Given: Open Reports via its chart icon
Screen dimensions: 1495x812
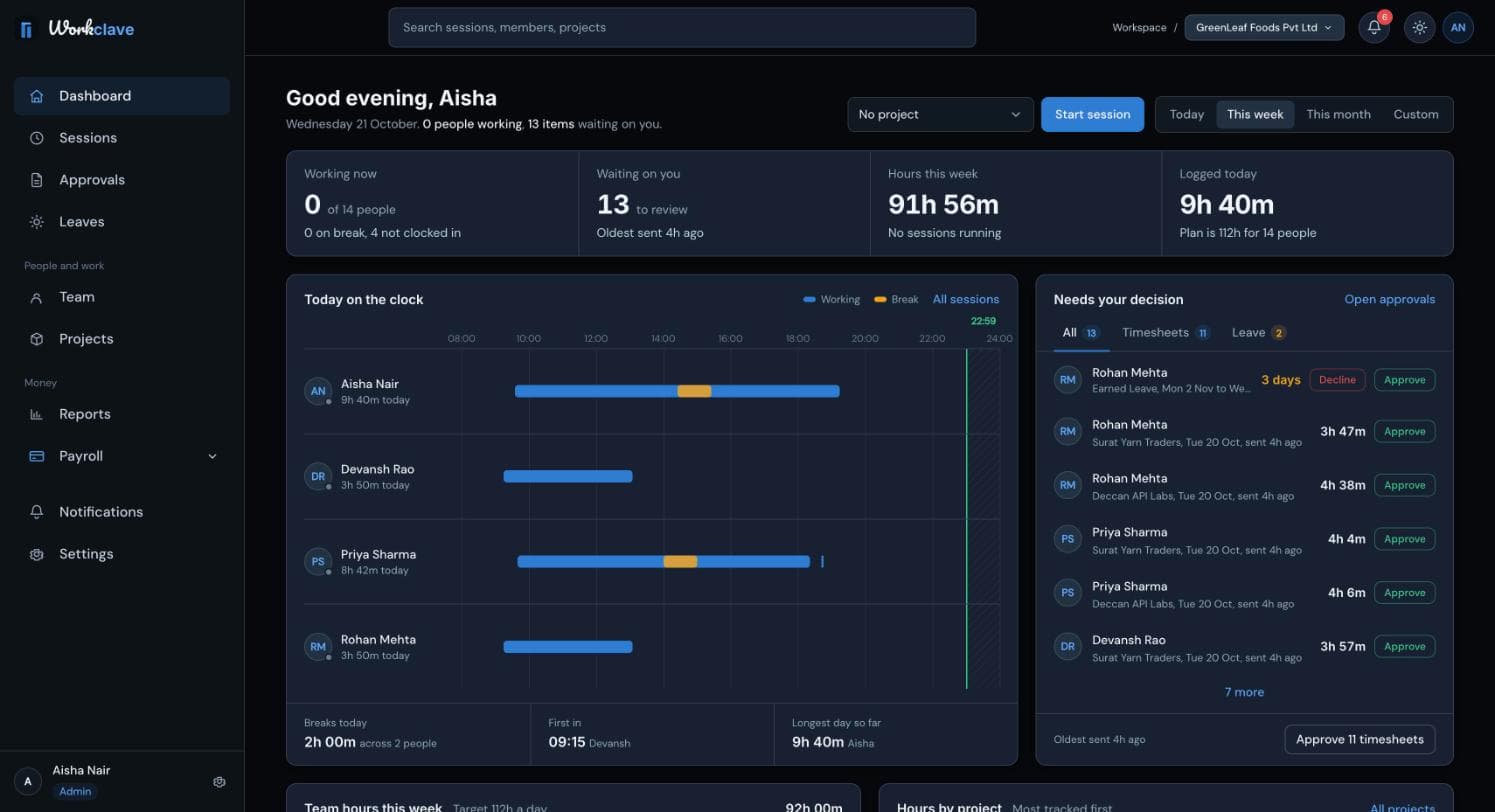Looking at the screenshot, I should (x=37, y=414).
